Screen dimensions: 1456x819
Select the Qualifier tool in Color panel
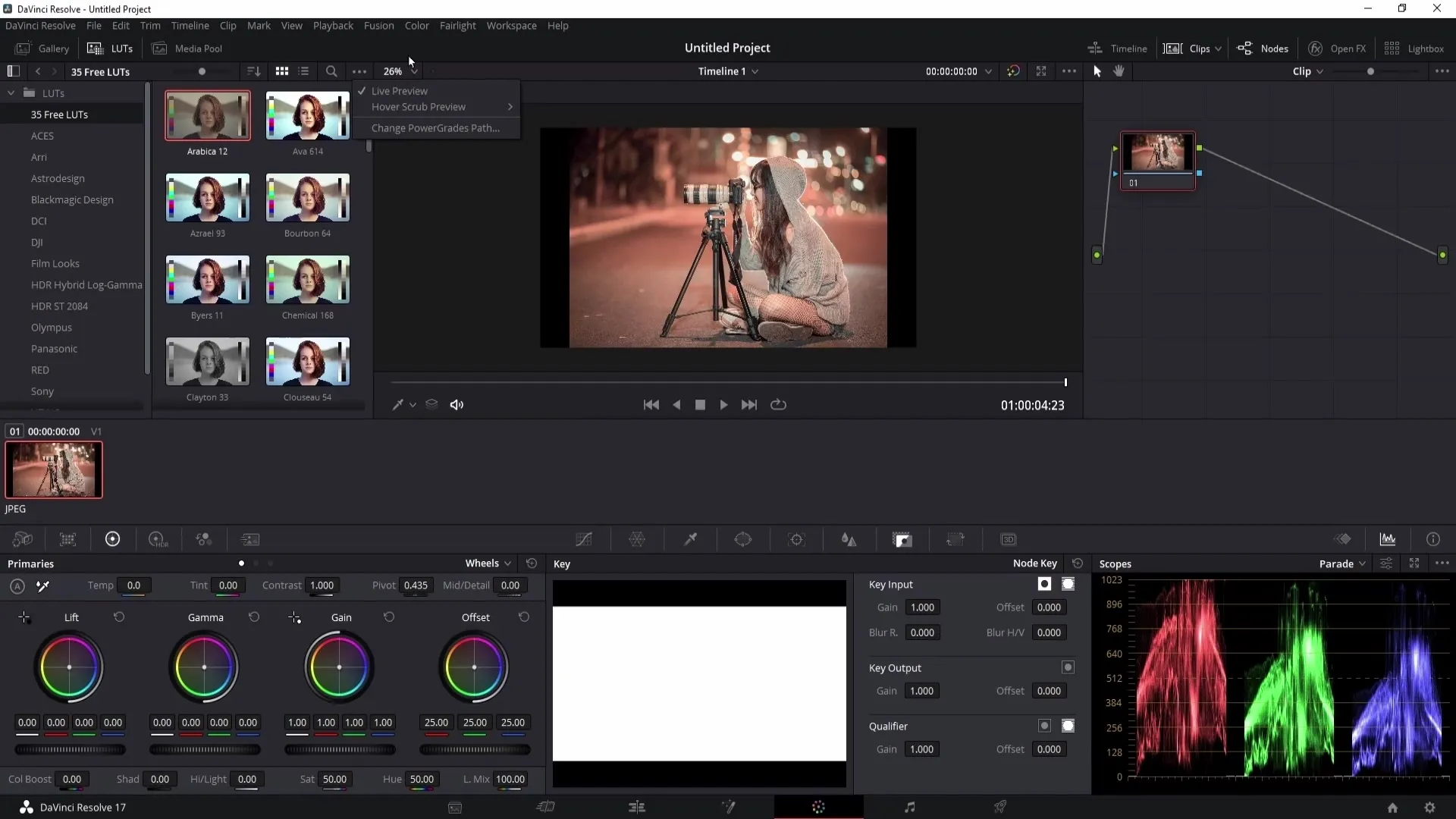click(690, 539)
